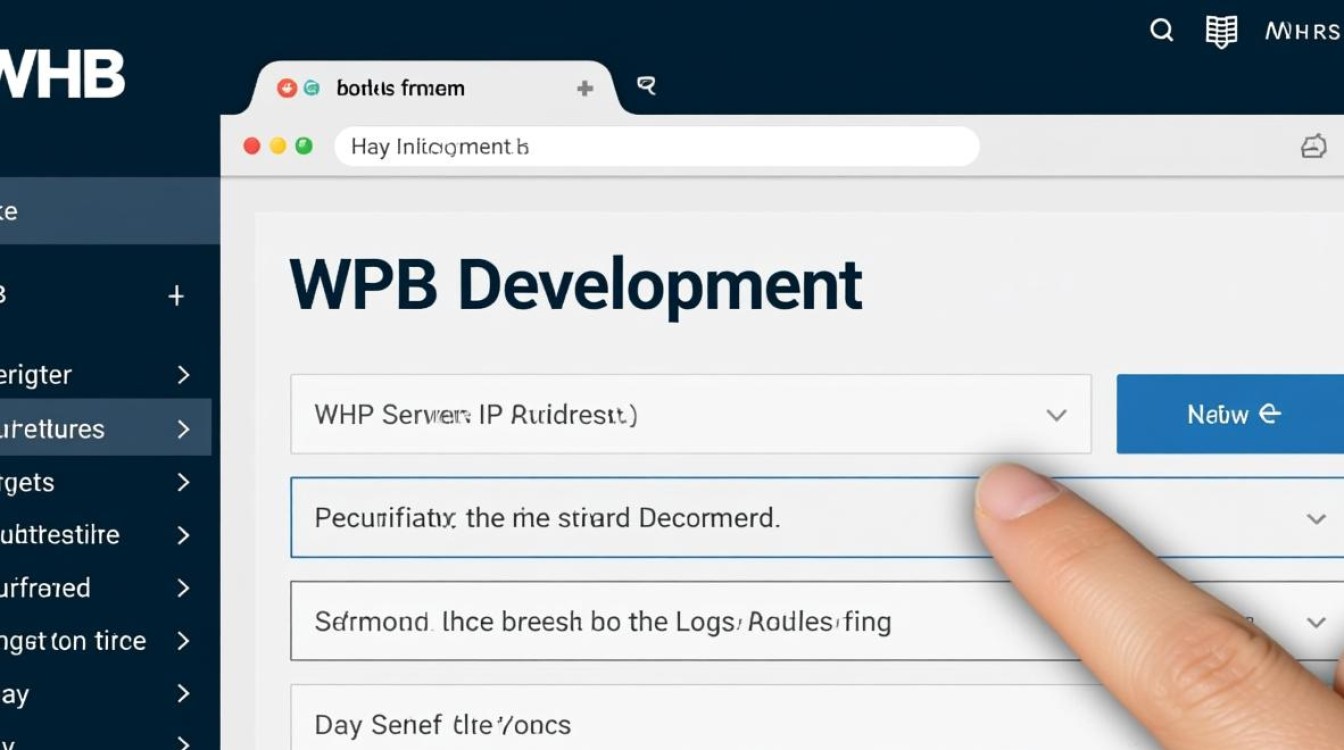Click the plus icon to open new tab

click(585, 88)
